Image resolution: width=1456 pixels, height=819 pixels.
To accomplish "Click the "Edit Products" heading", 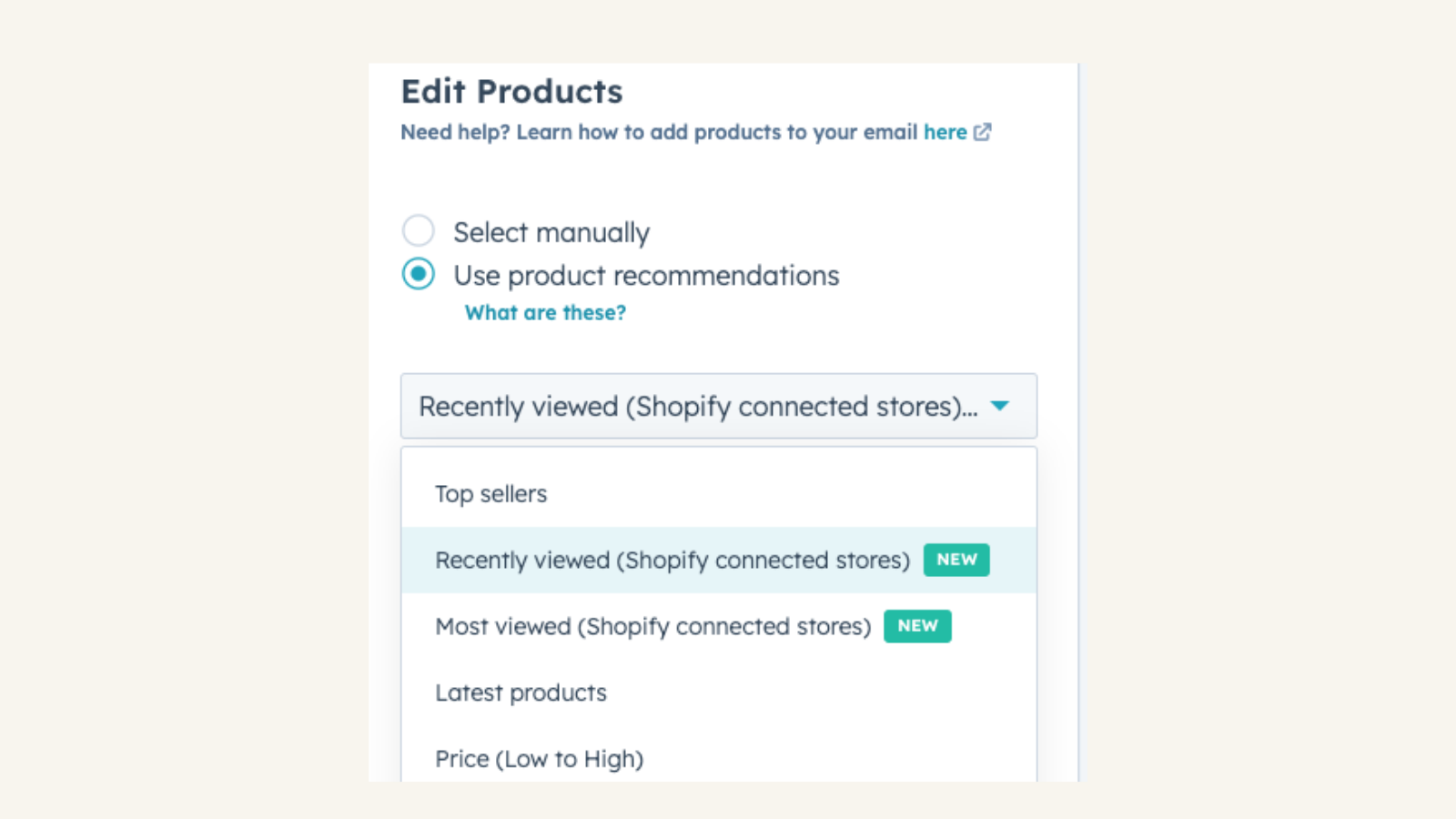I will [511, 91].
